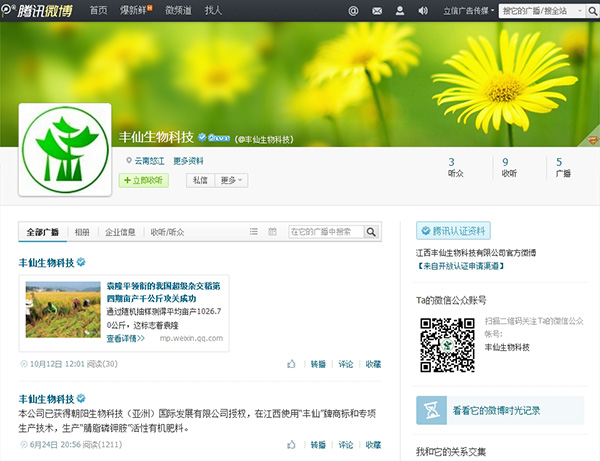Expand the 立信广告传媒 account dropdown
The image size is (600, 461).
pos(469,11)
